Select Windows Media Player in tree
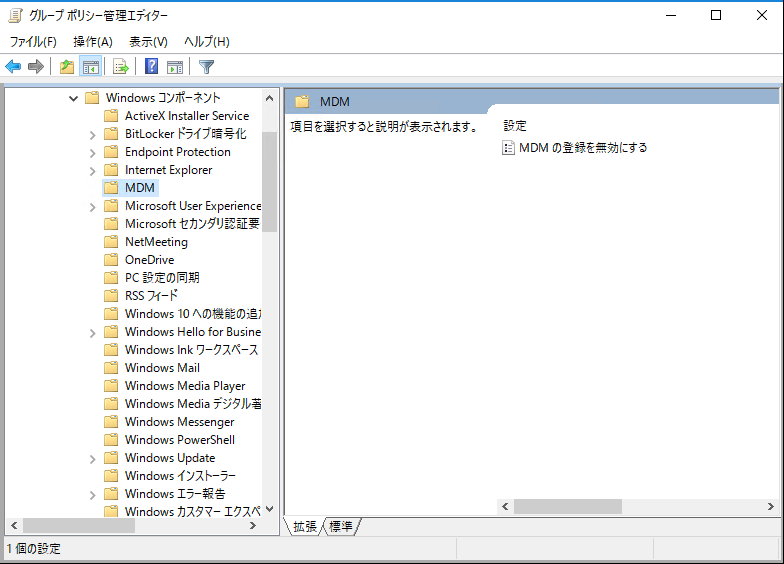The height and width of the screenshot is (564, 784). point(185,386)
